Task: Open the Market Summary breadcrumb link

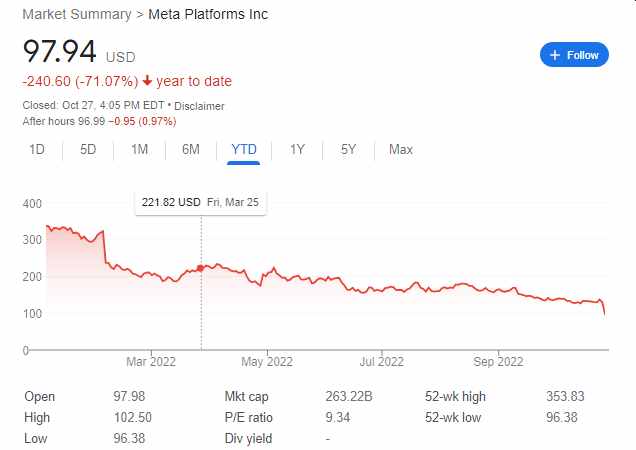Action: pos(76,14)
